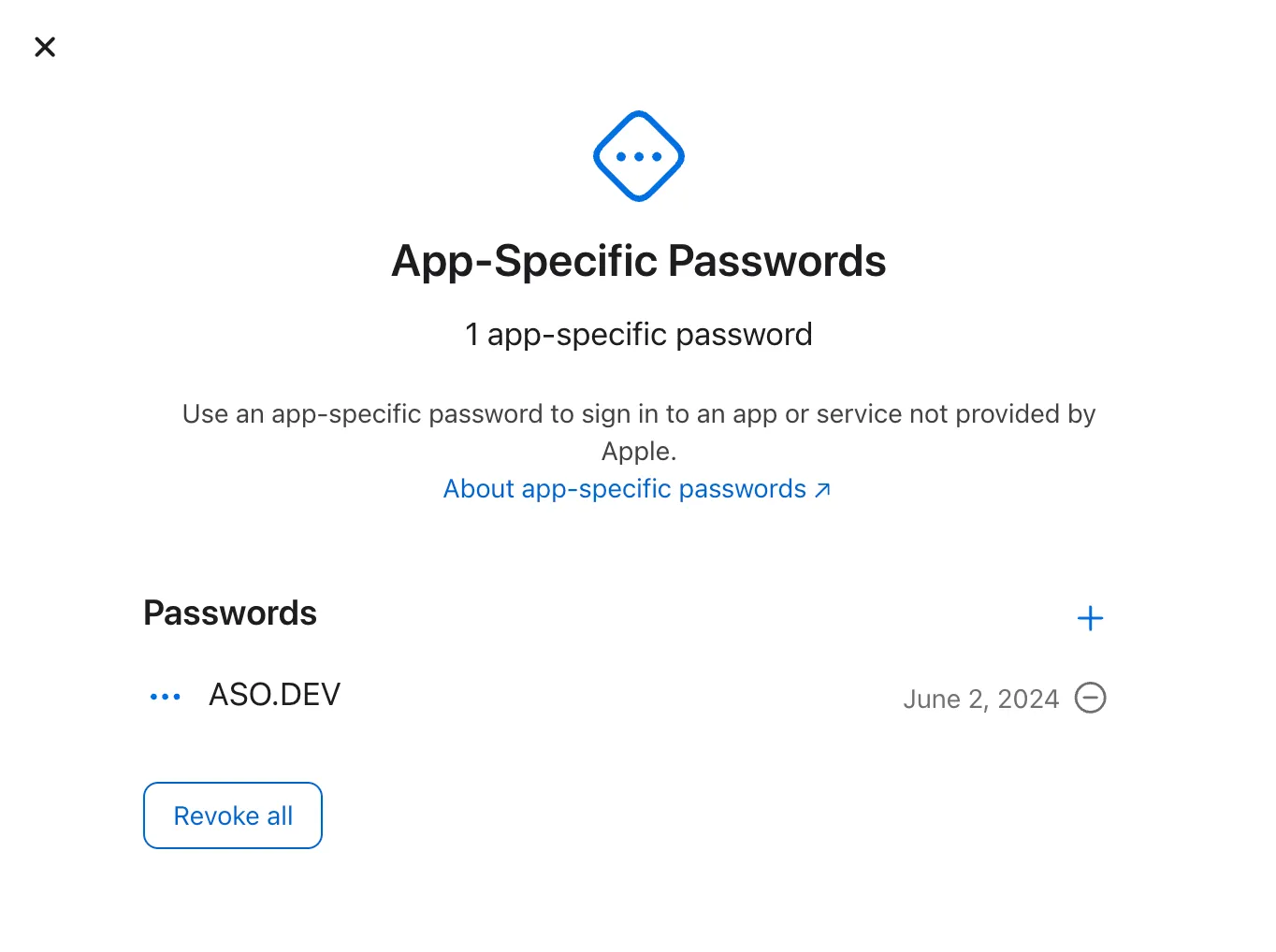
Task: Click the Passwords section heading
Action: [x=229, y=613]
